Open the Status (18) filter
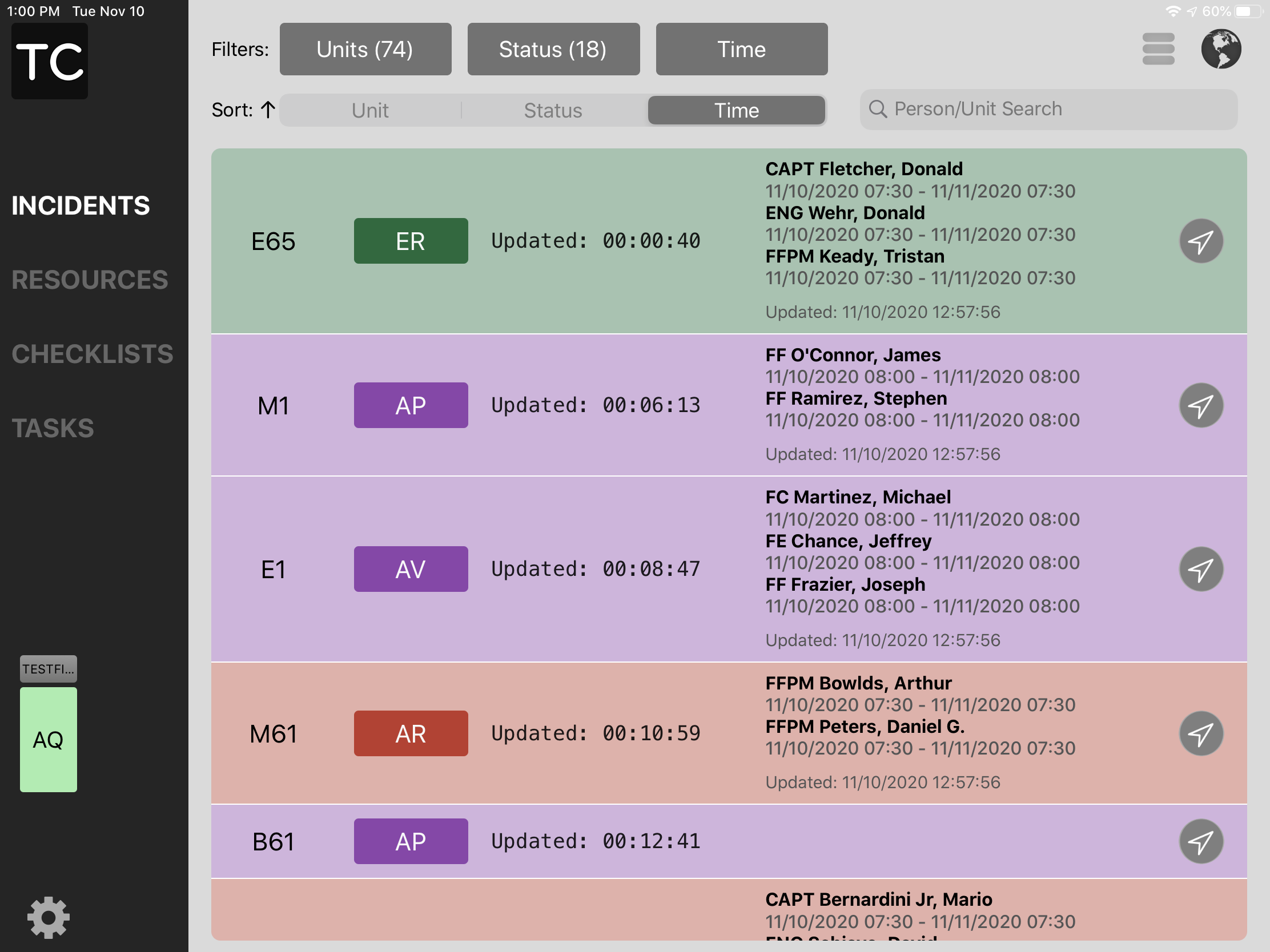The height and width of the screenshot is (952, 1270). click(x=553, y=49)
